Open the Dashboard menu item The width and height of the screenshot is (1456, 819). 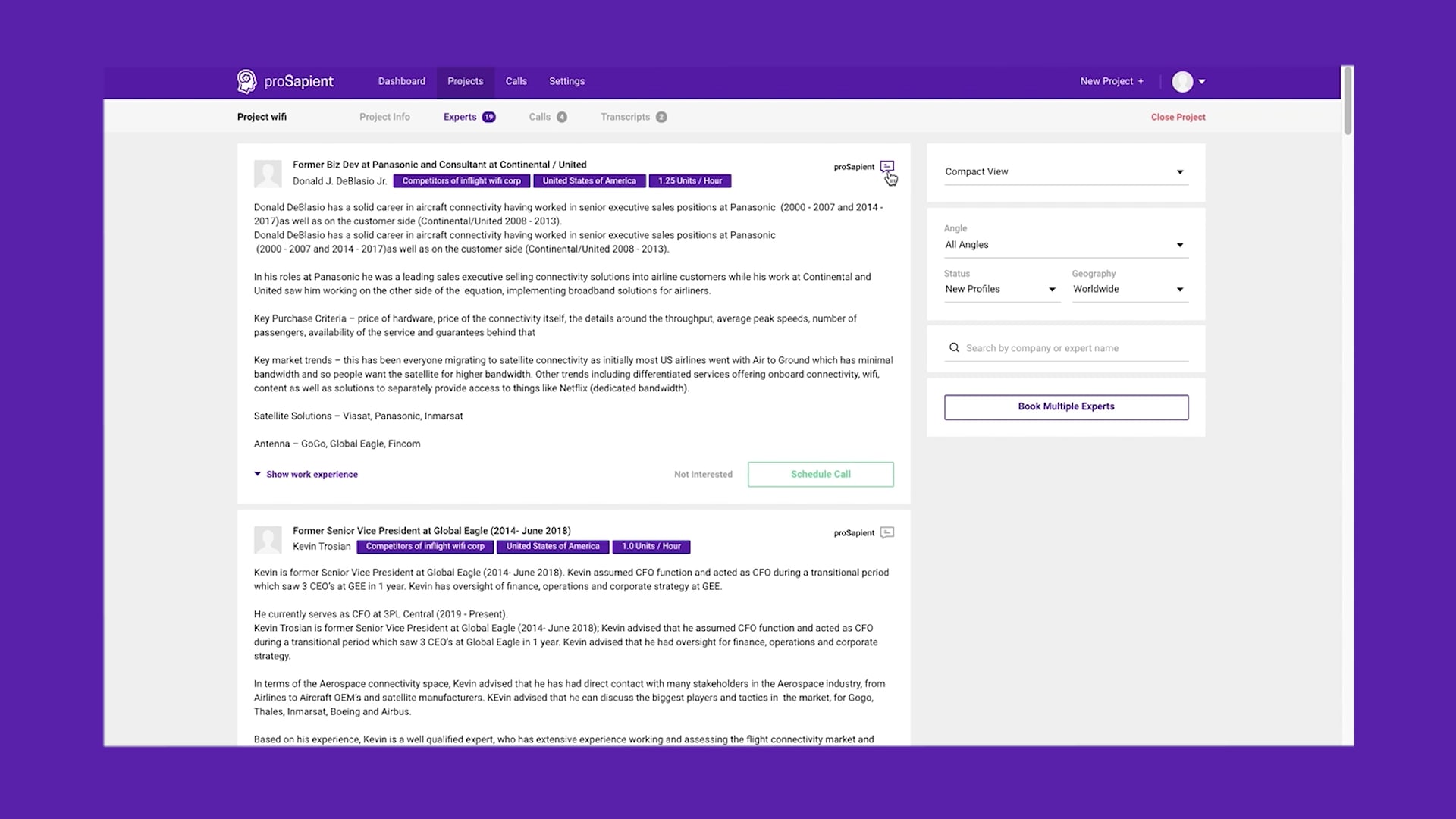[x=401, y=81]
